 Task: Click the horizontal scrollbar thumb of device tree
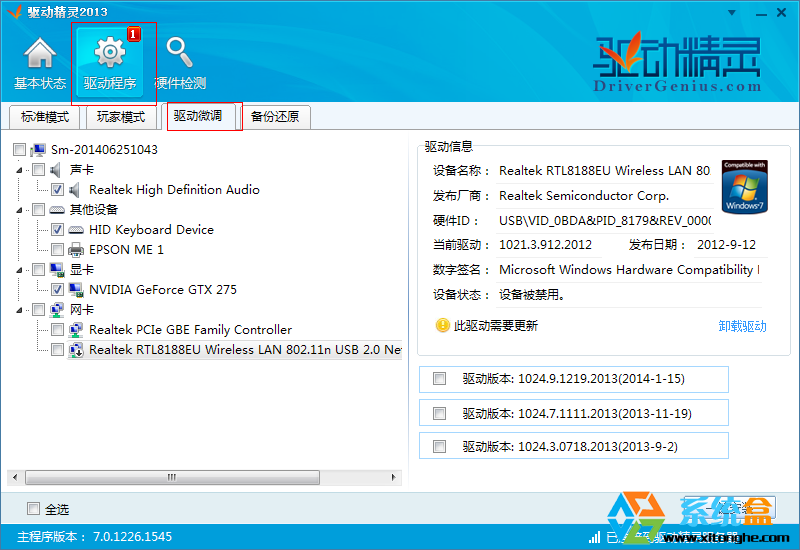(172, 478)
